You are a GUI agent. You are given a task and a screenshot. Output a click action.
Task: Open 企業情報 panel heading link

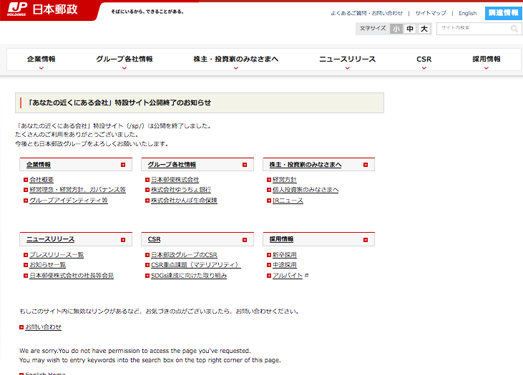39,165
